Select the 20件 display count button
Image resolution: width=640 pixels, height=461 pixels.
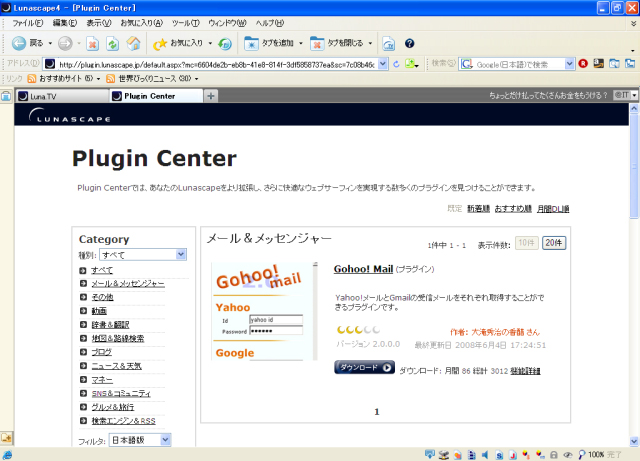[x=554, y=243]
